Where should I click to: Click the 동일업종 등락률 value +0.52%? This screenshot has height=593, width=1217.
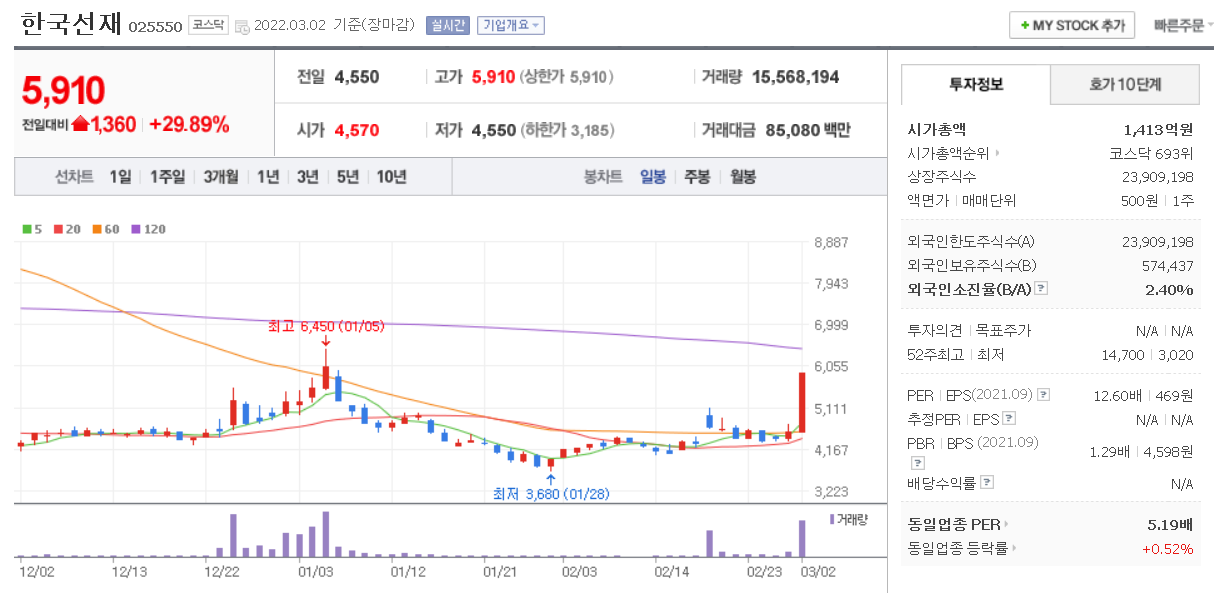tap(1168, 548)
